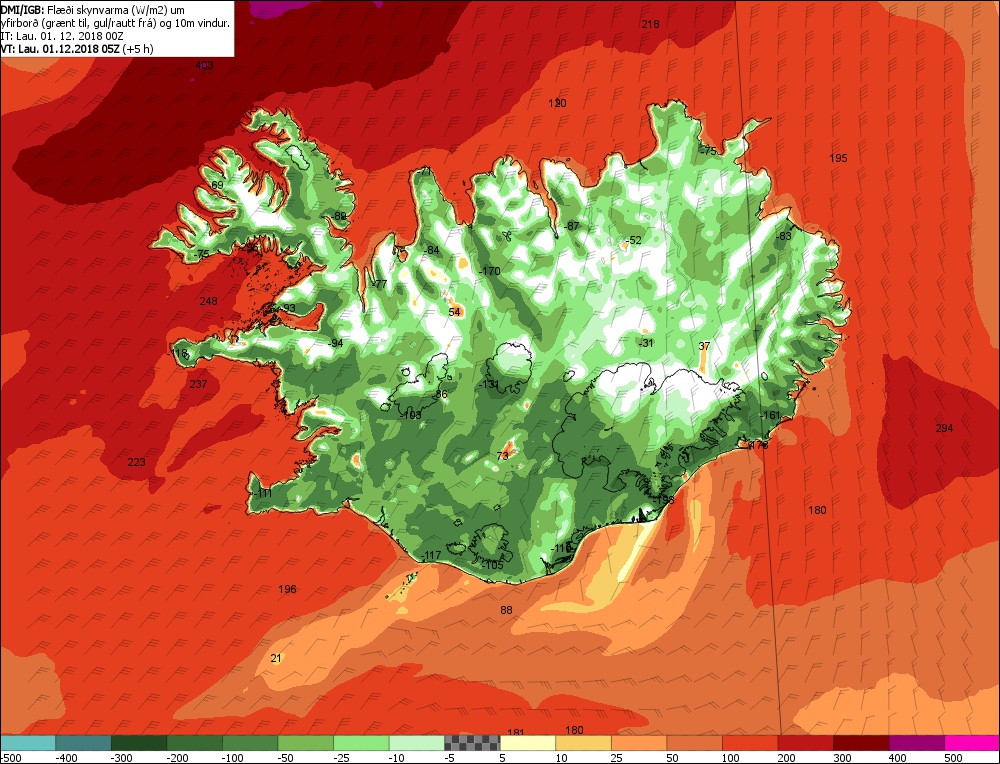Click the magenta swatch above the 500 legend label

pos(972,743)
